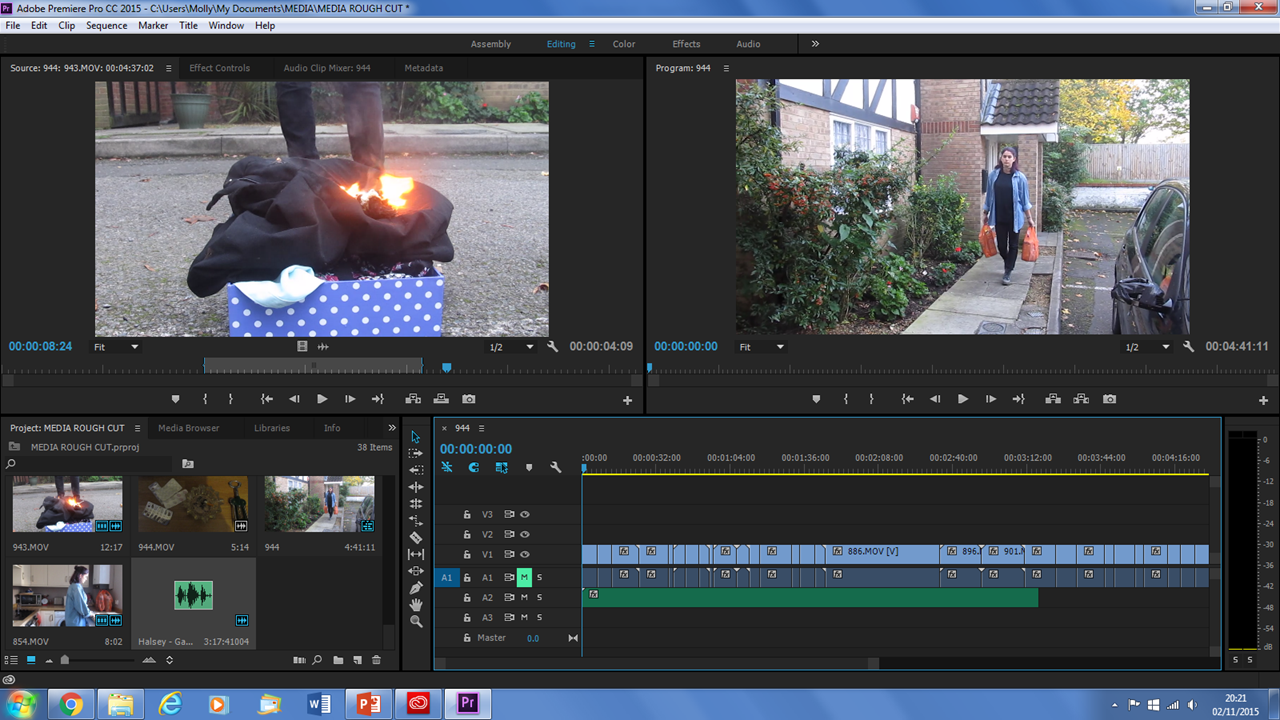1280x720 pixels.
Task: Click New Item icon in Project panel
Action: pyautogui.click(x=357, y=660)
